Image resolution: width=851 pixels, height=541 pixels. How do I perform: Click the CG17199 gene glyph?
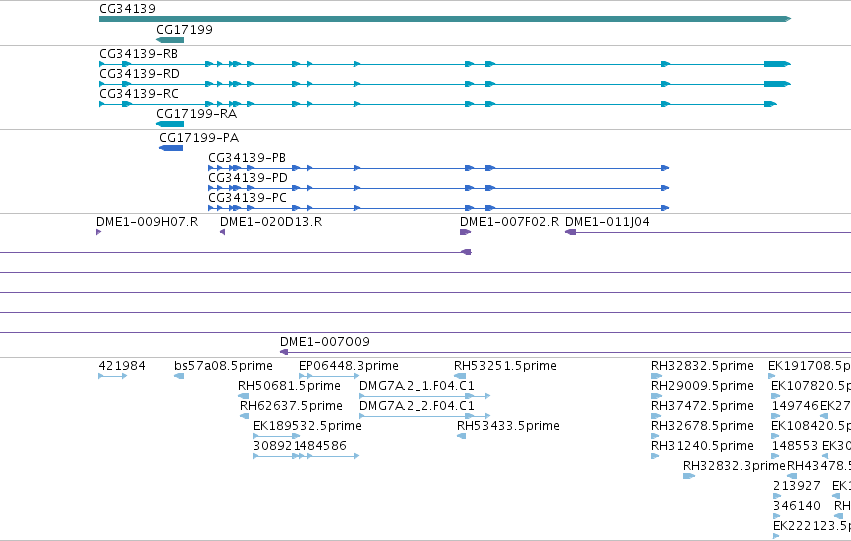tap(170, 40)
